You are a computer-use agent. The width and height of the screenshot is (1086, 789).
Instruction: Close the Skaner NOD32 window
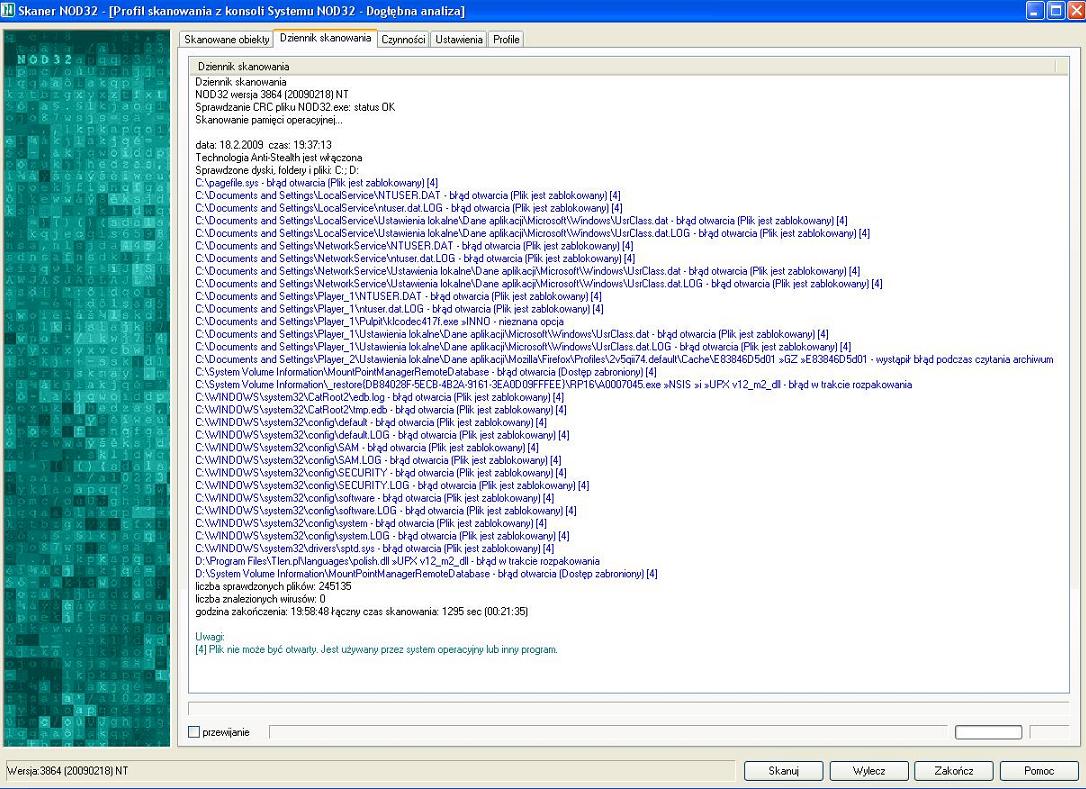(x=1076, y=10)
